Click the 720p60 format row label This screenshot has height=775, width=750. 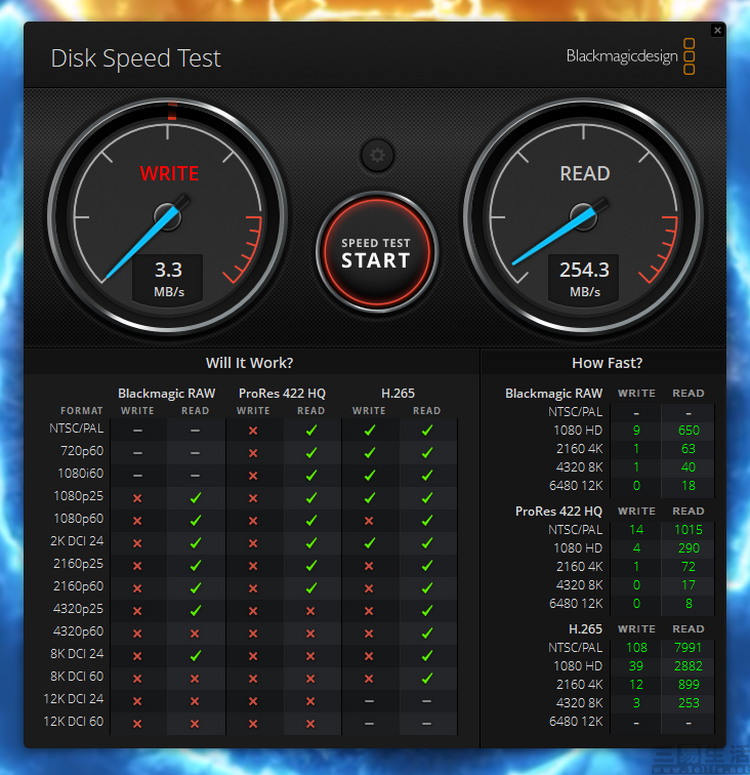coord(82,451)
